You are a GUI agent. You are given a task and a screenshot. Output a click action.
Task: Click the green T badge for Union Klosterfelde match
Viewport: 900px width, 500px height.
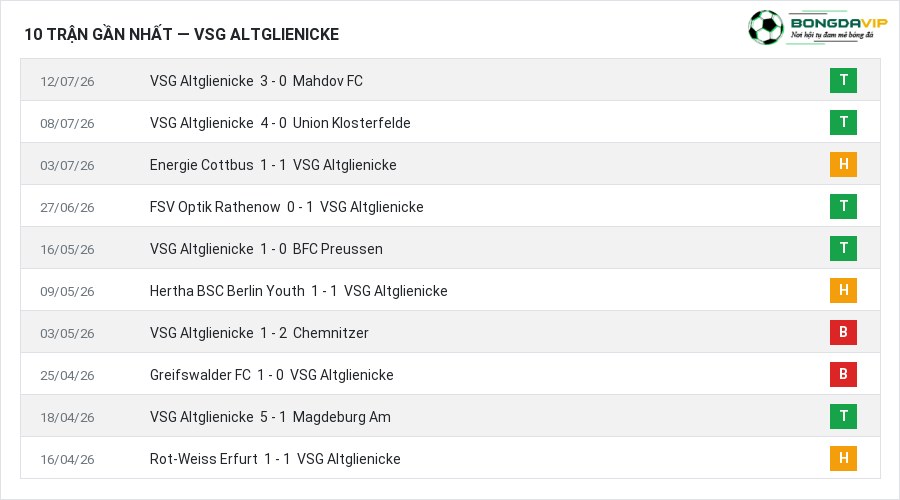(x=843, y=122)
